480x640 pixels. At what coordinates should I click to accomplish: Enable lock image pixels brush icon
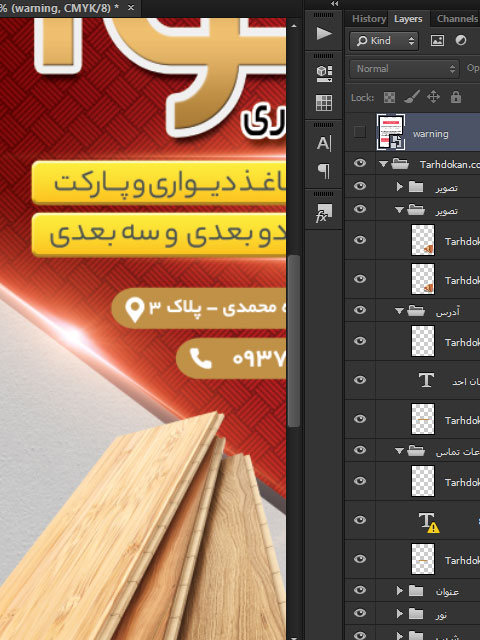point(411,97)
